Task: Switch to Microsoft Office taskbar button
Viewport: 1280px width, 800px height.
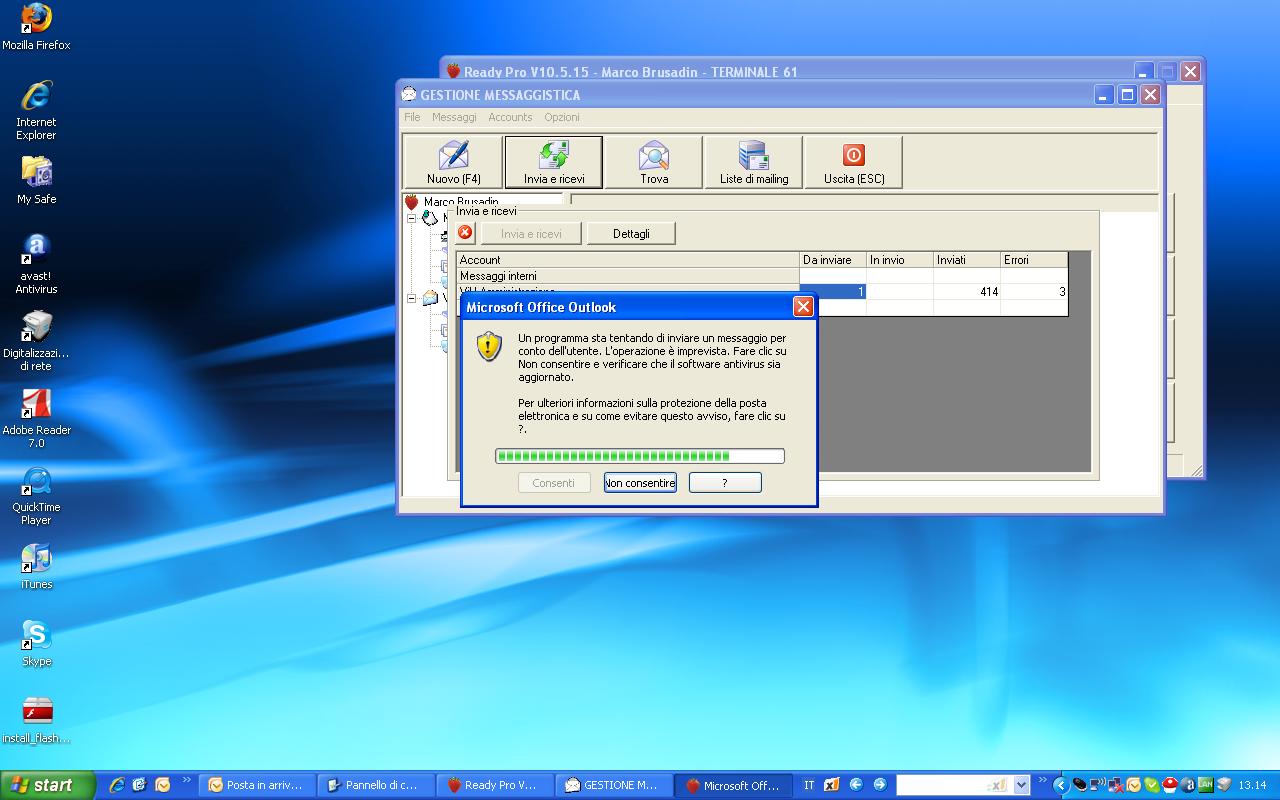Action: point(734,785)
